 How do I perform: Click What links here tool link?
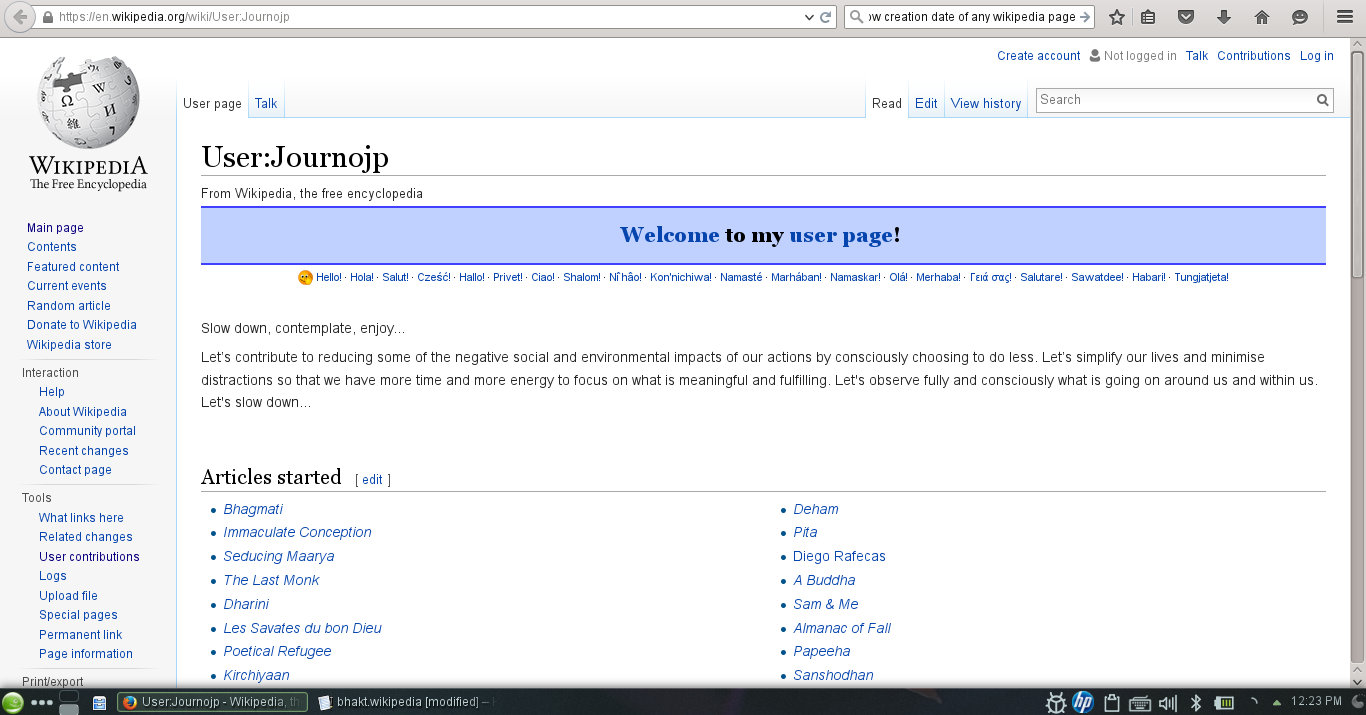(x=81, y=518)
